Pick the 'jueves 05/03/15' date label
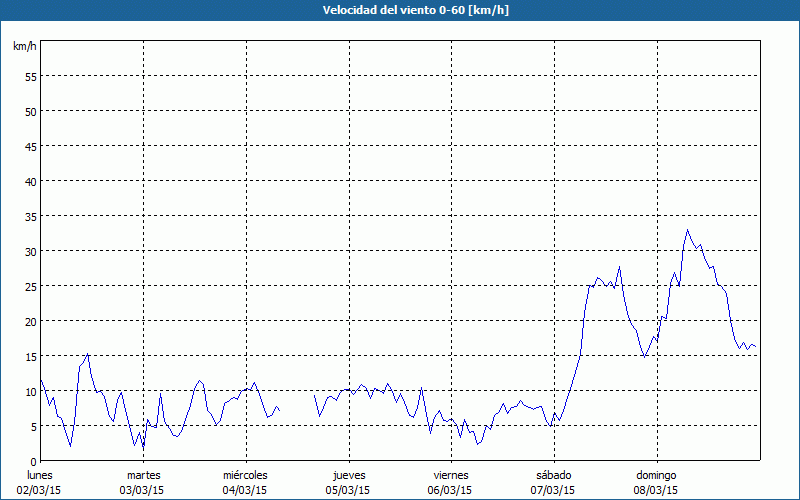This screenshot has height=500, width=800. [x=348, y=482]
